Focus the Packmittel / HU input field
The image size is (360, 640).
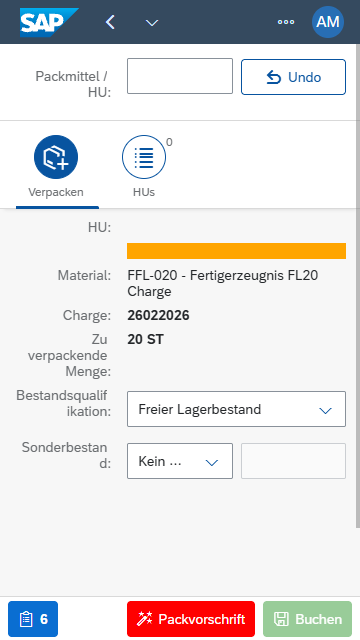pos(180,76)
